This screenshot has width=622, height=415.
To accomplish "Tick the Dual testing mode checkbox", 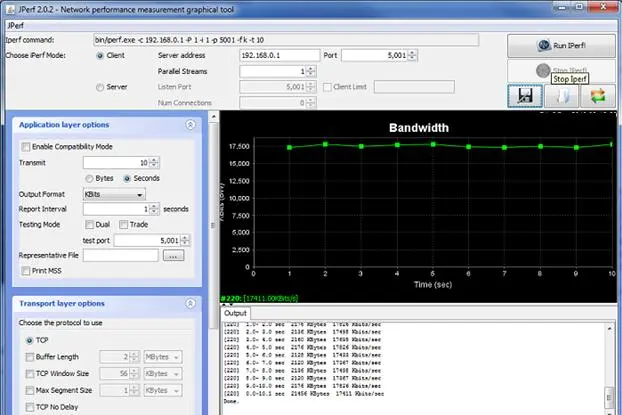I will coord(90,224).
